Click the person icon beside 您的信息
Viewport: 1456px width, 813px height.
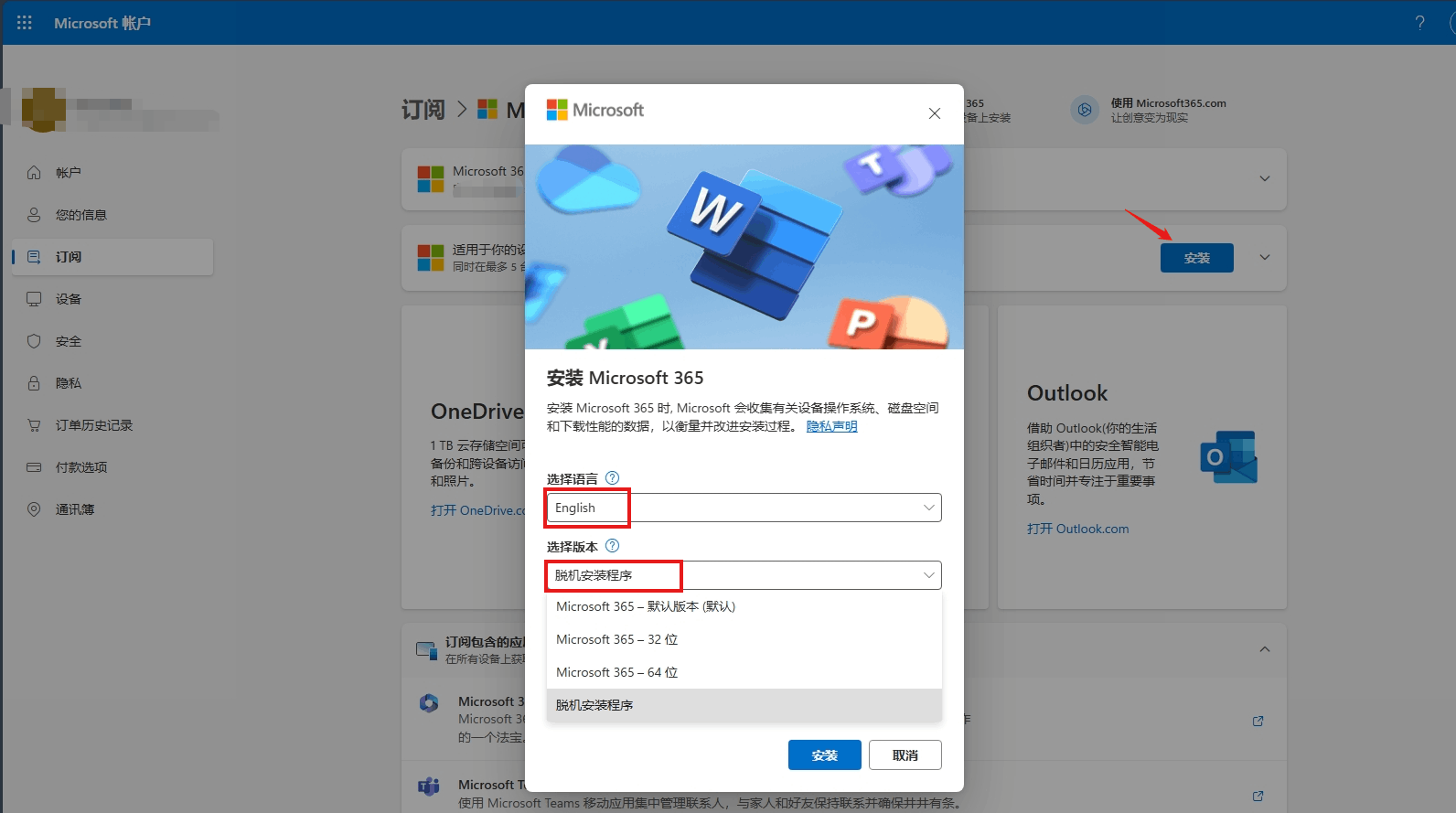coord(34,215)
